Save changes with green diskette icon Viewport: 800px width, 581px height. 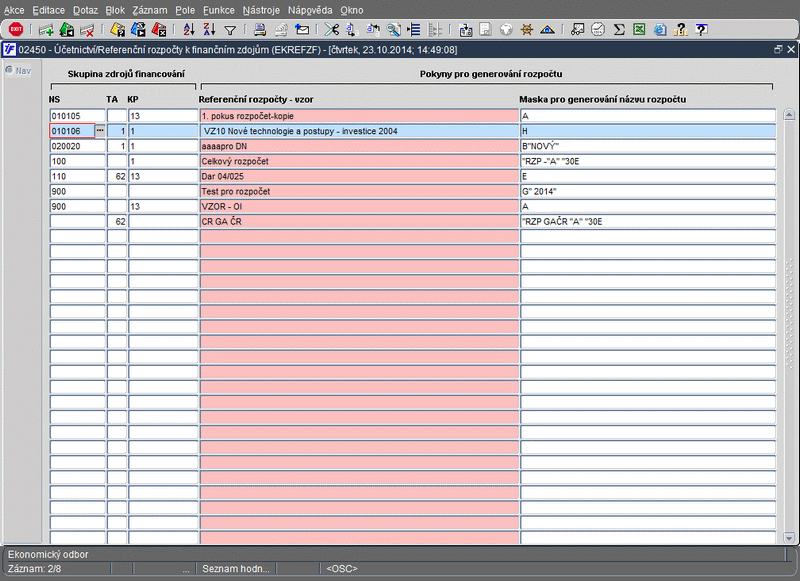click(x=67, y=30)
